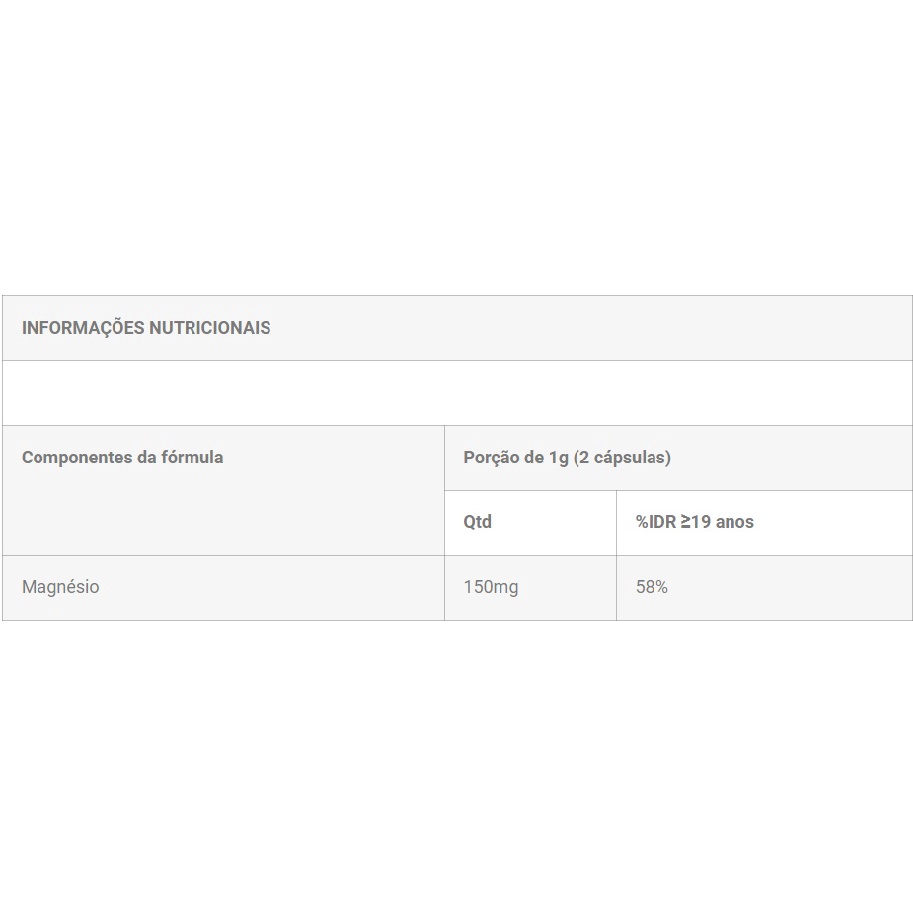Click the number 19 in the %IDR header
913x913 pixels.
click(x=702, y=522)
